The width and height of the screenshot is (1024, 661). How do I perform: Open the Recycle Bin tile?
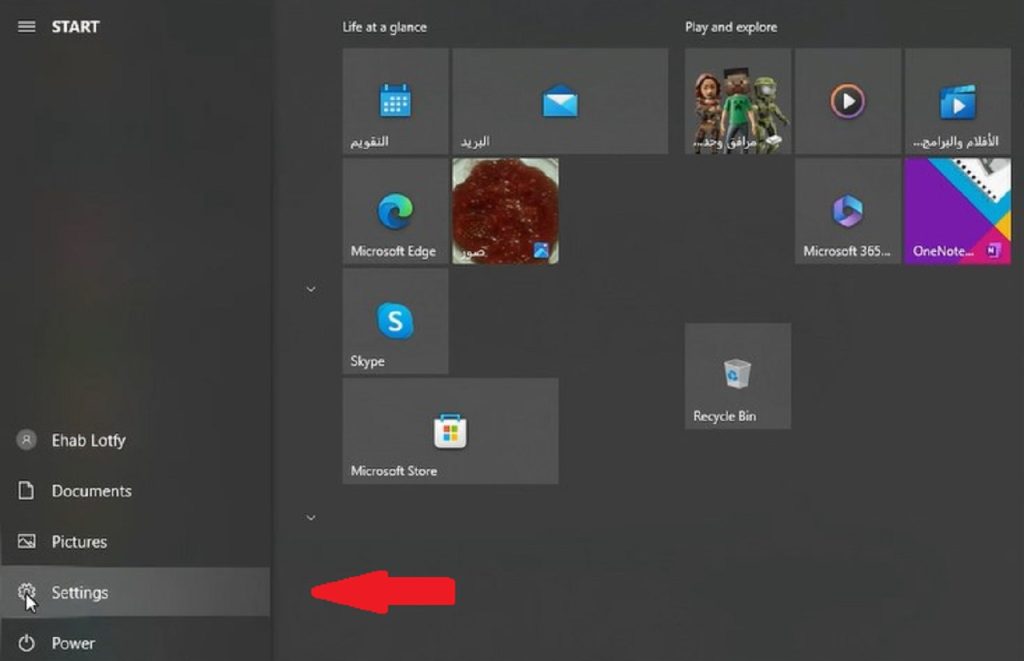(737, 376)
